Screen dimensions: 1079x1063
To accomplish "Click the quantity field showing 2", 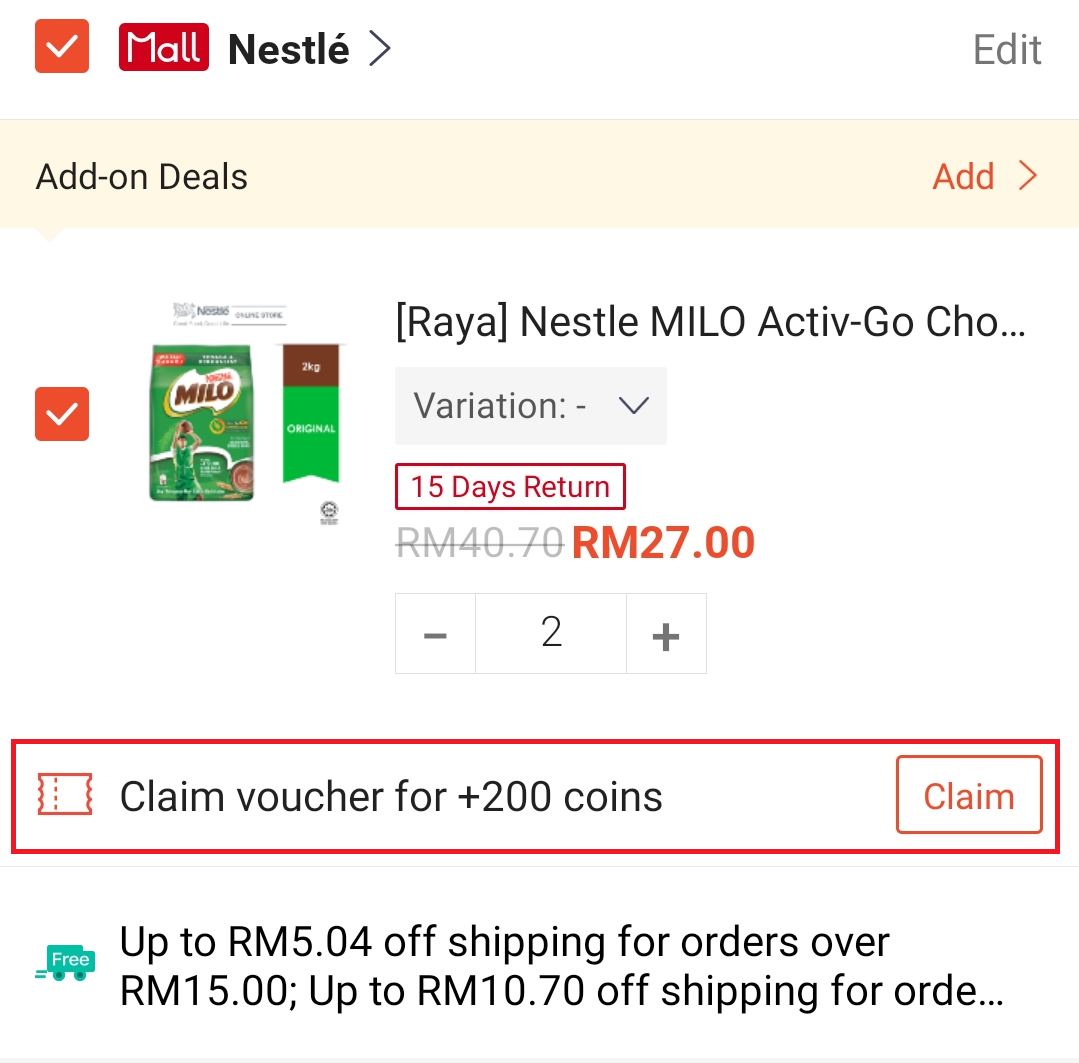I will click(551, 634).
